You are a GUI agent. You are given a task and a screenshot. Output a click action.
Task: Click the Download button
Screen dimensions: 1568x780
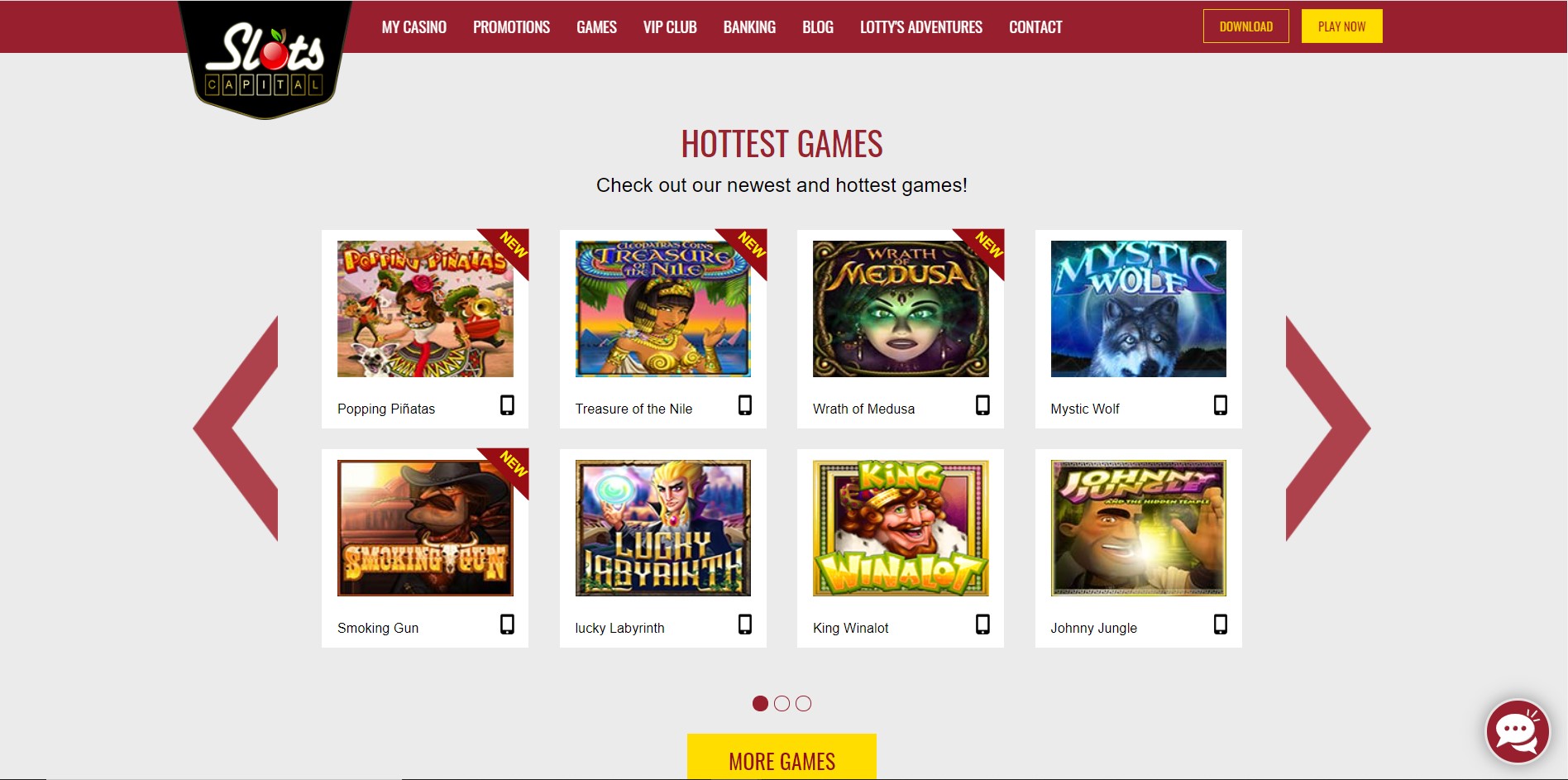(1245, 26)
